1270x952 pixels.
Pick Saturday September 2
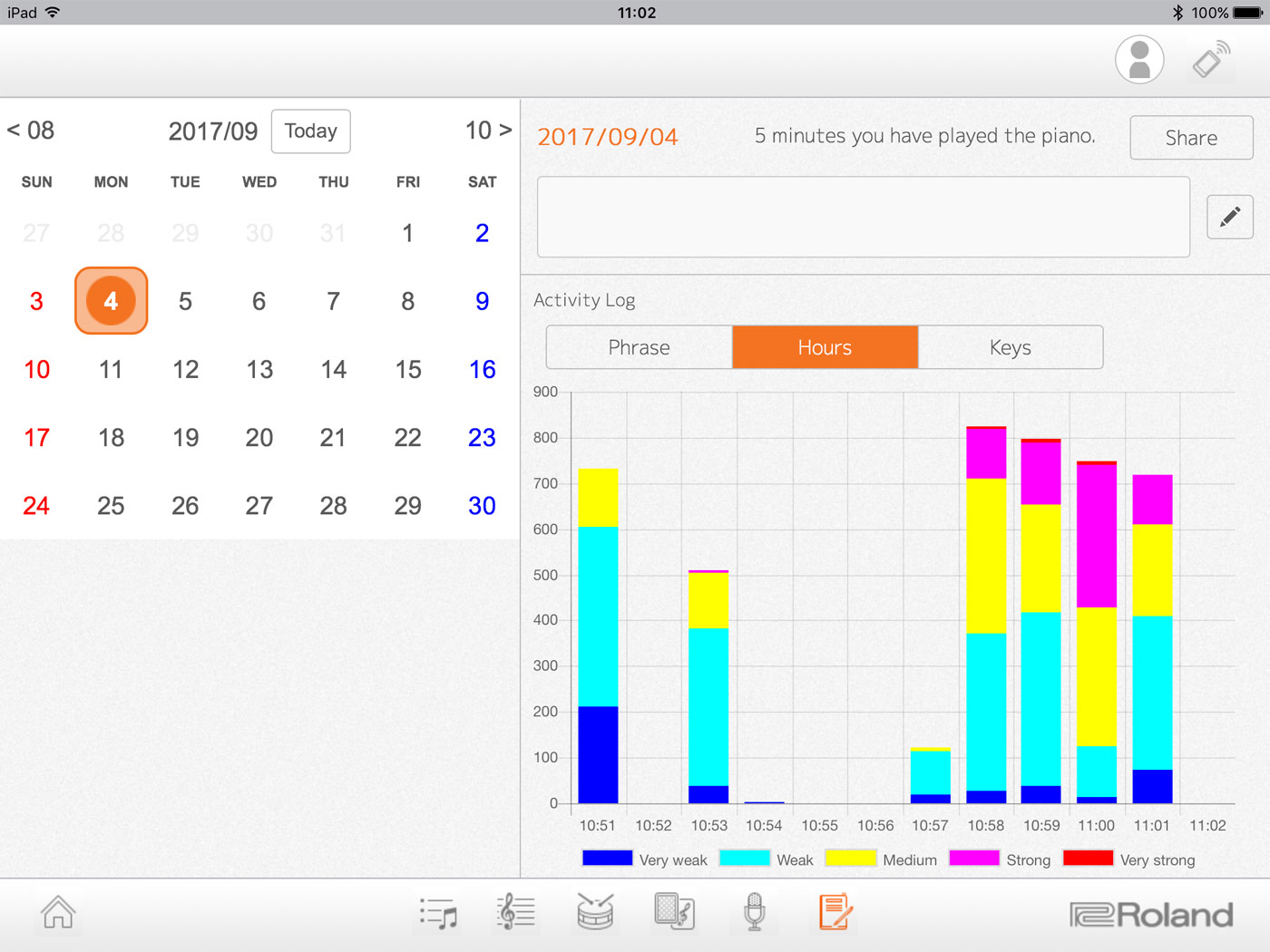coord(483,233)
